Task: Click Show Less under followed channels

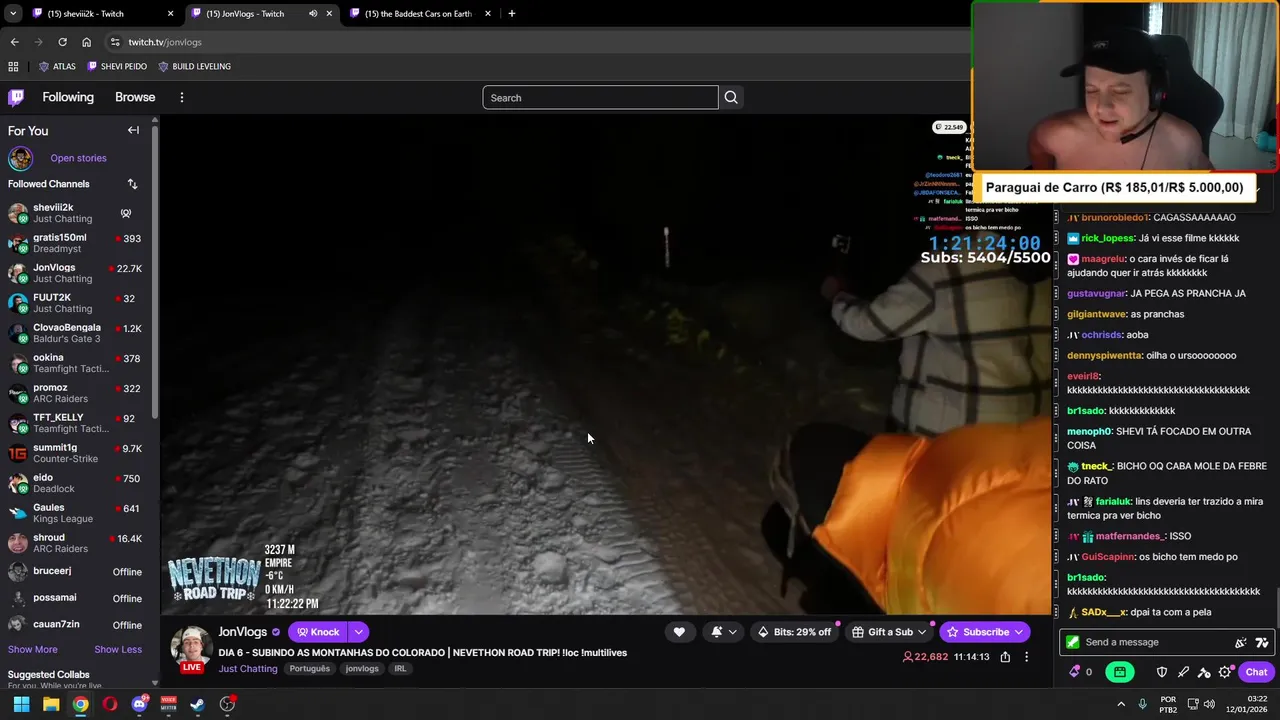Action: [118, 649]
